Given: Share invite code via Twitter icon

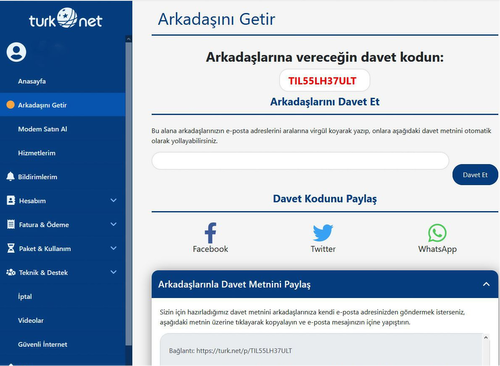Looking at the screenshot, I should 323,233.
